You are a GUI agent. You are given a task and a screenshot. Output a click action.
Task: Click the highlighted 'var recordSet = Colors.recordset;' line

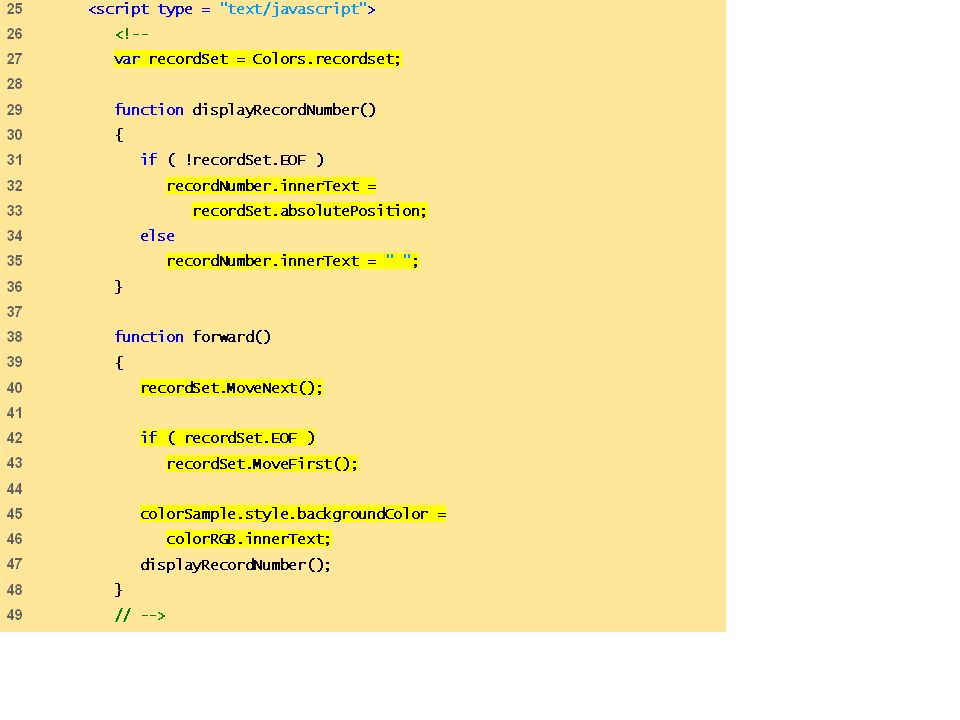tap(257, 59)
